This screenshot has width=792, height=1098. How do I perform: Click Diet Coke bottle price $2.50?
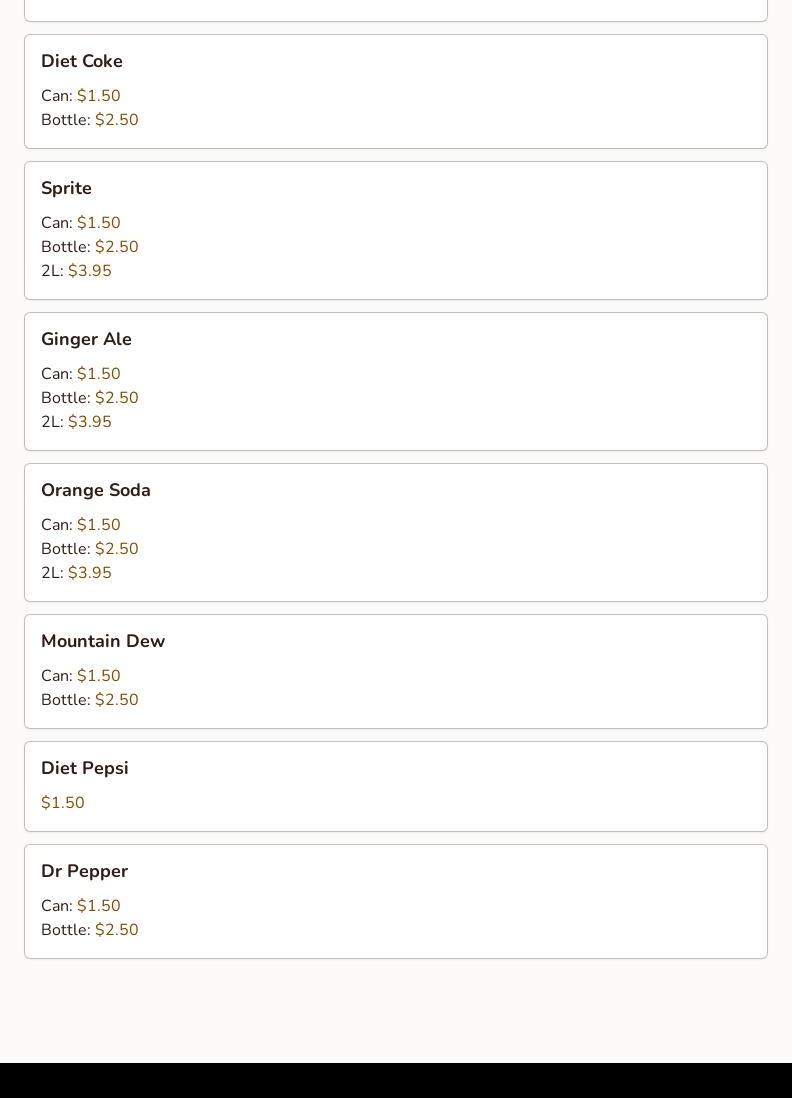pos(117,120)
